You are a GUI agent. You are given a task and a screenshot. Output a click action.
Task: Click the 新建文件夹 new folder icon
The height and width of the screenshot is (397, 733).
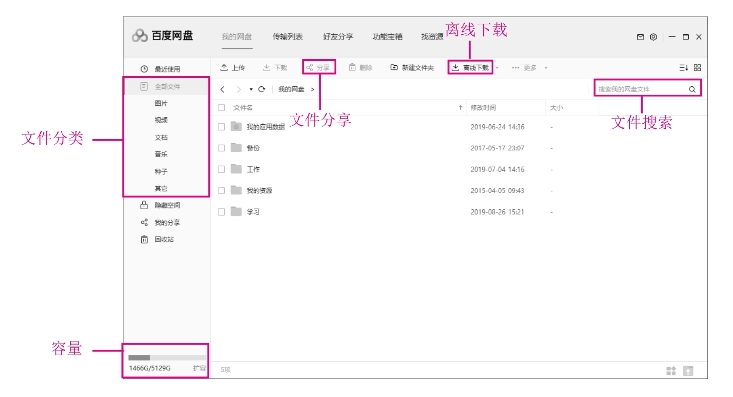pos(394,68)
